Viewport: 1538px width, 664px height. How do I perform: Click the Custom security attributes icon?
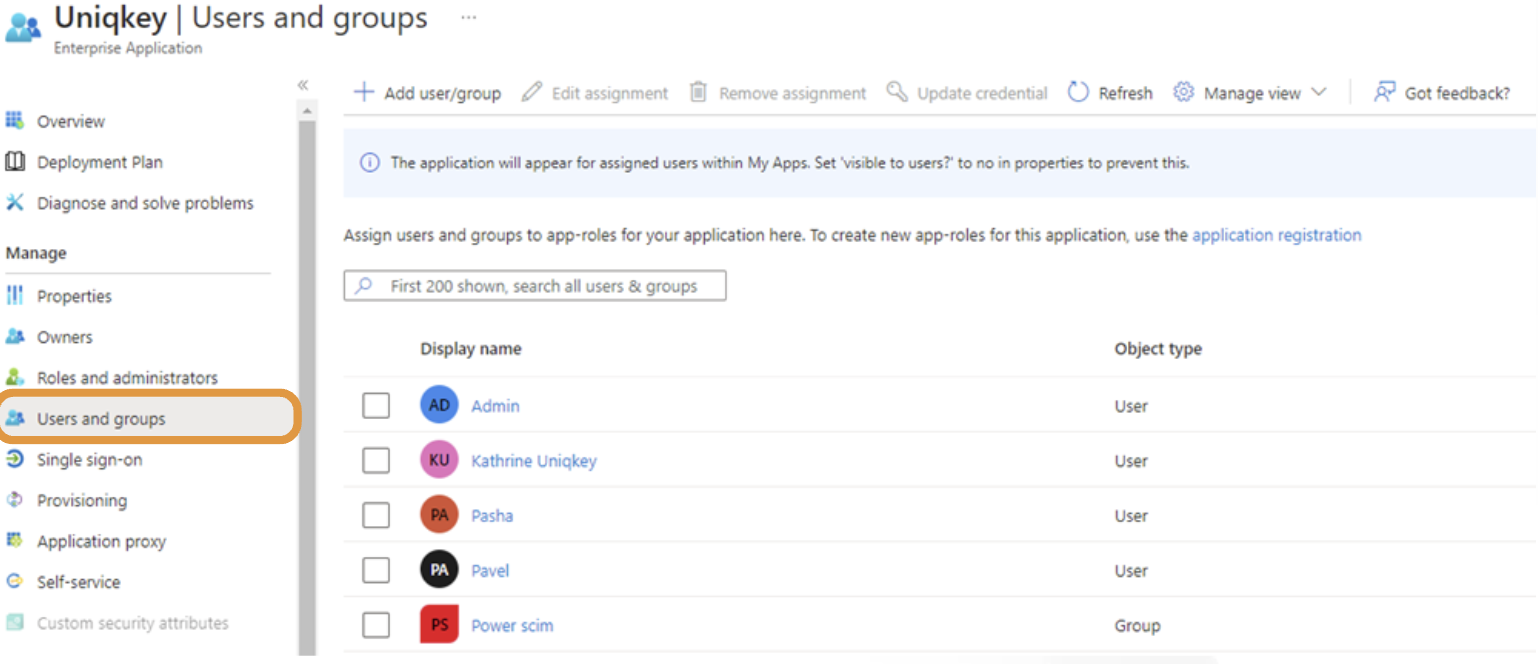pos(15,623)
